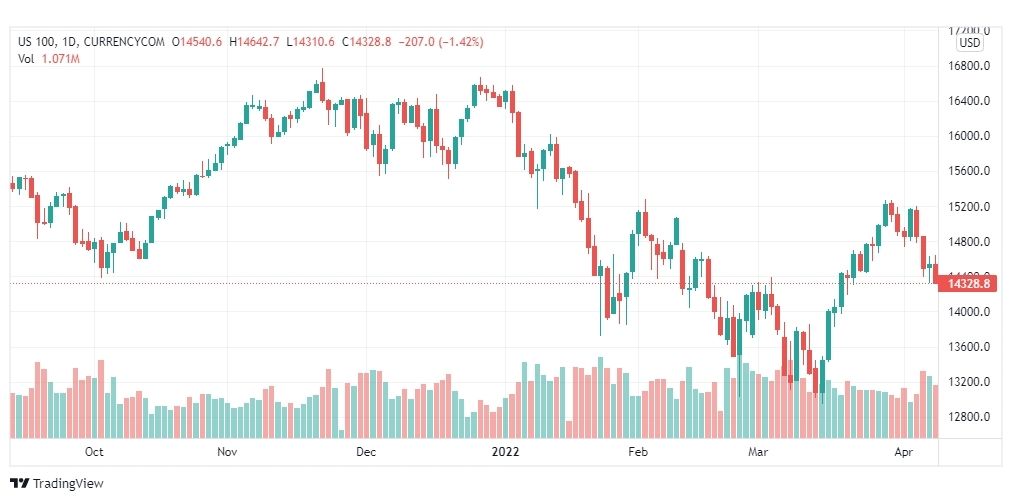This screenshot has height=501, width=1012.
Task: Select the change percentage (−1.42%)
Action: click(x=461, y=42)
